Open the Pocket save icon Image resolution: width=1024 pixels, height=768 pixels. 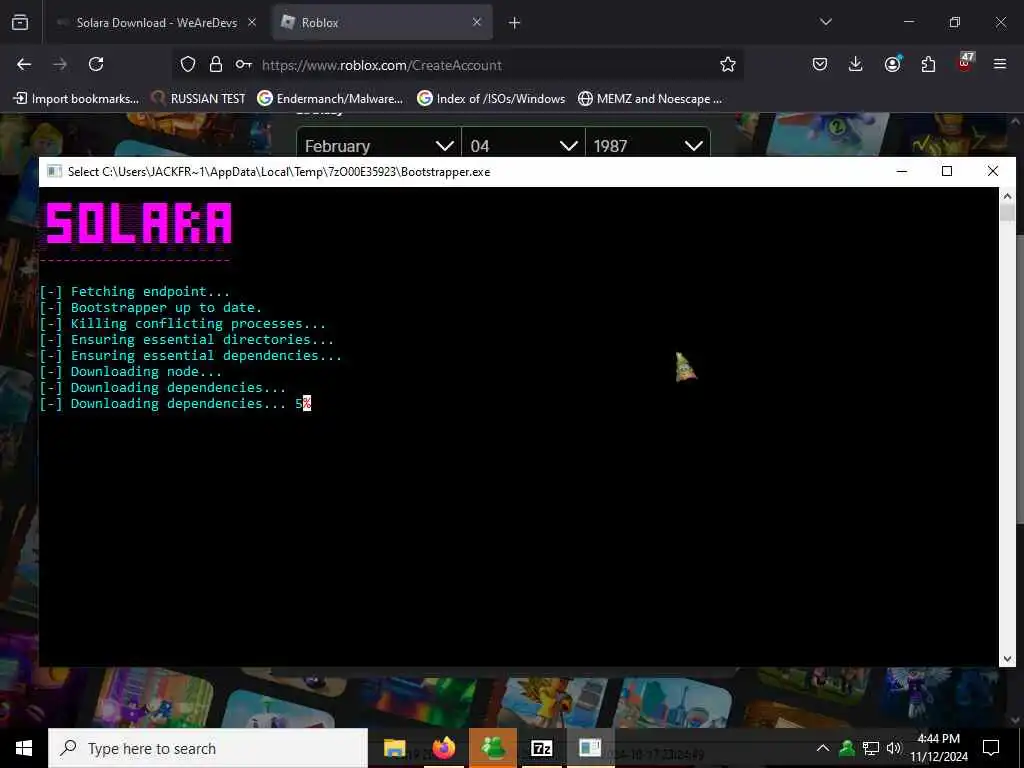point(820,64)
